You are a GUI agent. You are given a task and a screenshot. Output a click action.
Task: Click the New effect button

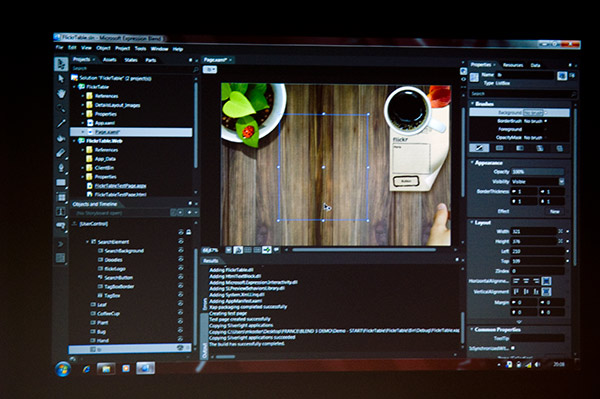coord(554,211)
